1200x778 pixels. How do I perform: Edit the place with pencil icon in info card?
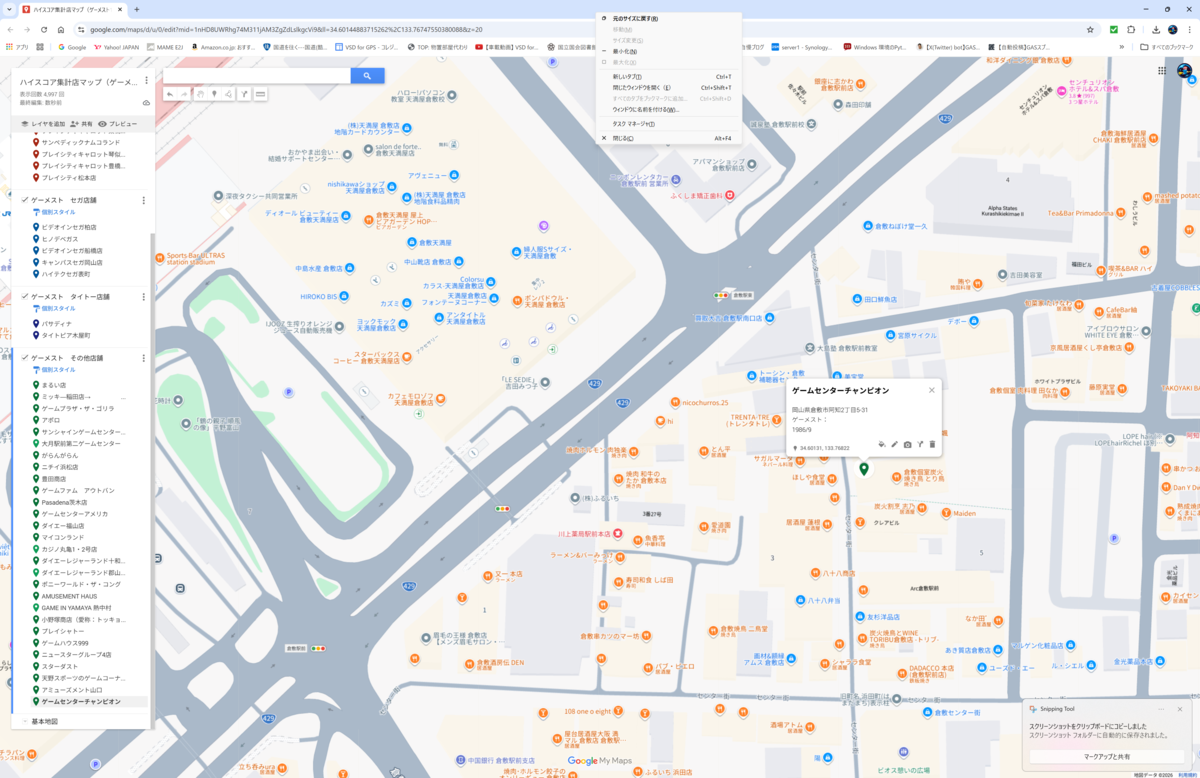coord(895,444)
